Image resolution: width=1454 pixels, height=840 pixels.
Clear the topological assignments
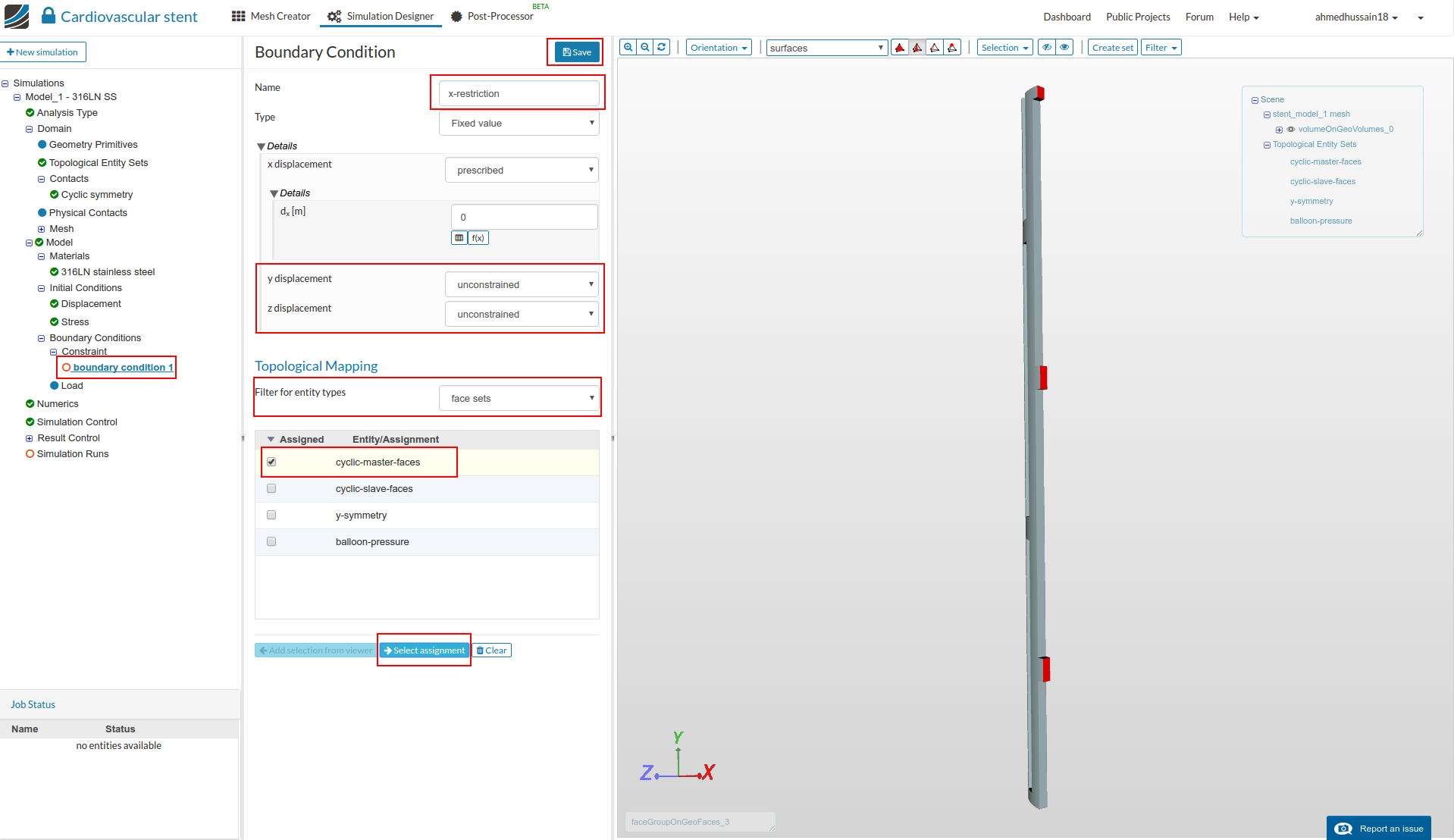[x=492, y=650]
